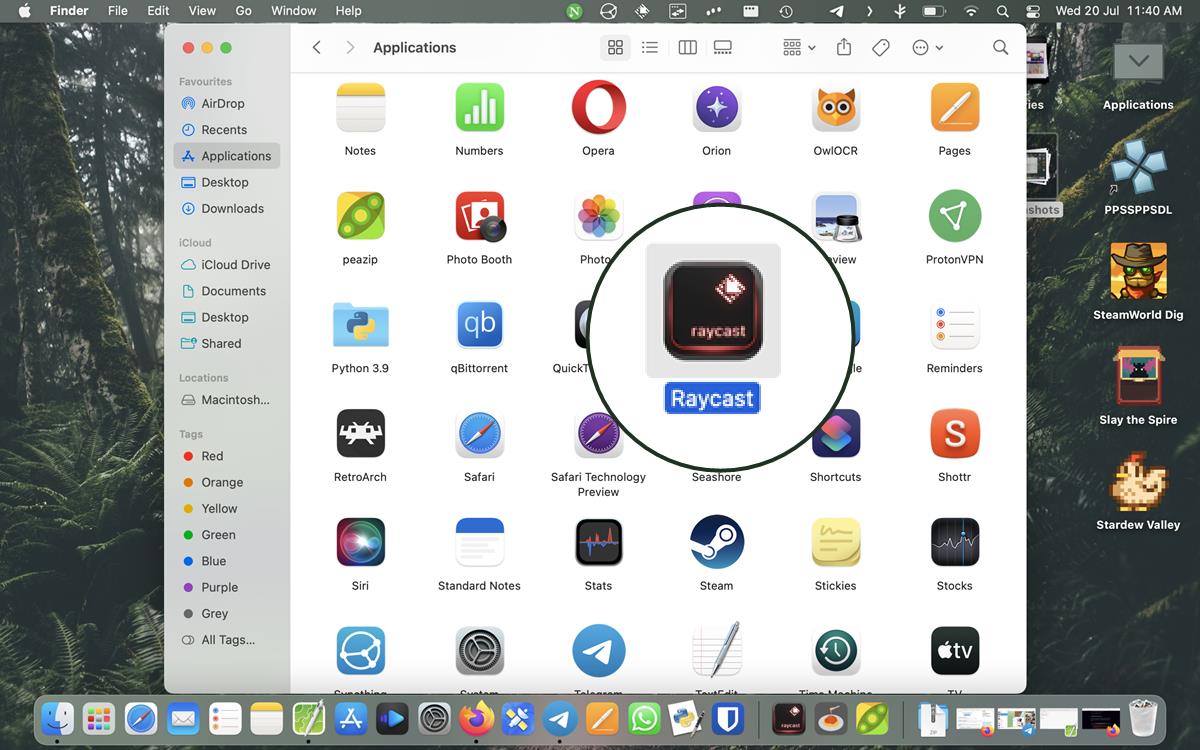Open PPSSPPSDL shortcut on desktop
1200x750 pixels.
click(x=1138, y=168)
